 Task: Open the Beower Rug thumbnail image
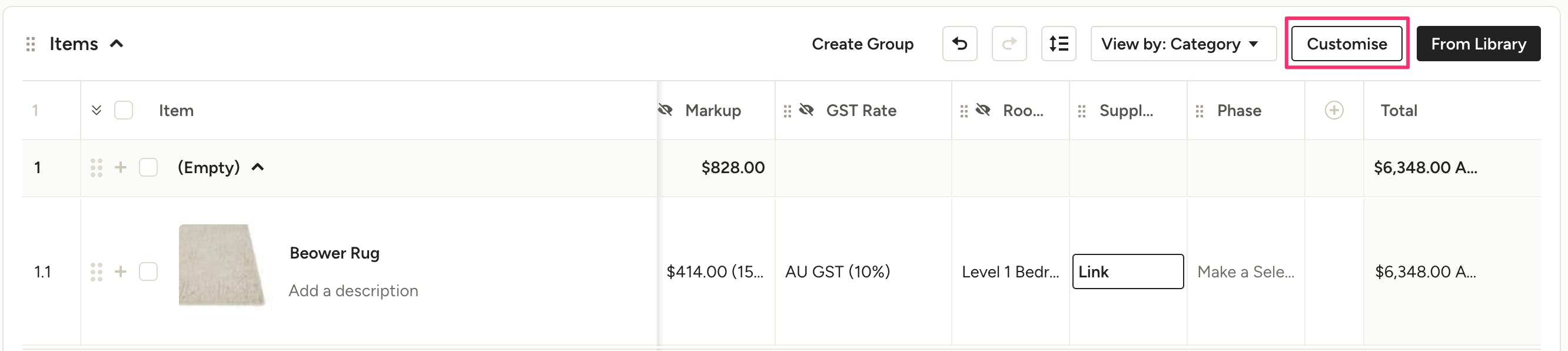[222, 265]
